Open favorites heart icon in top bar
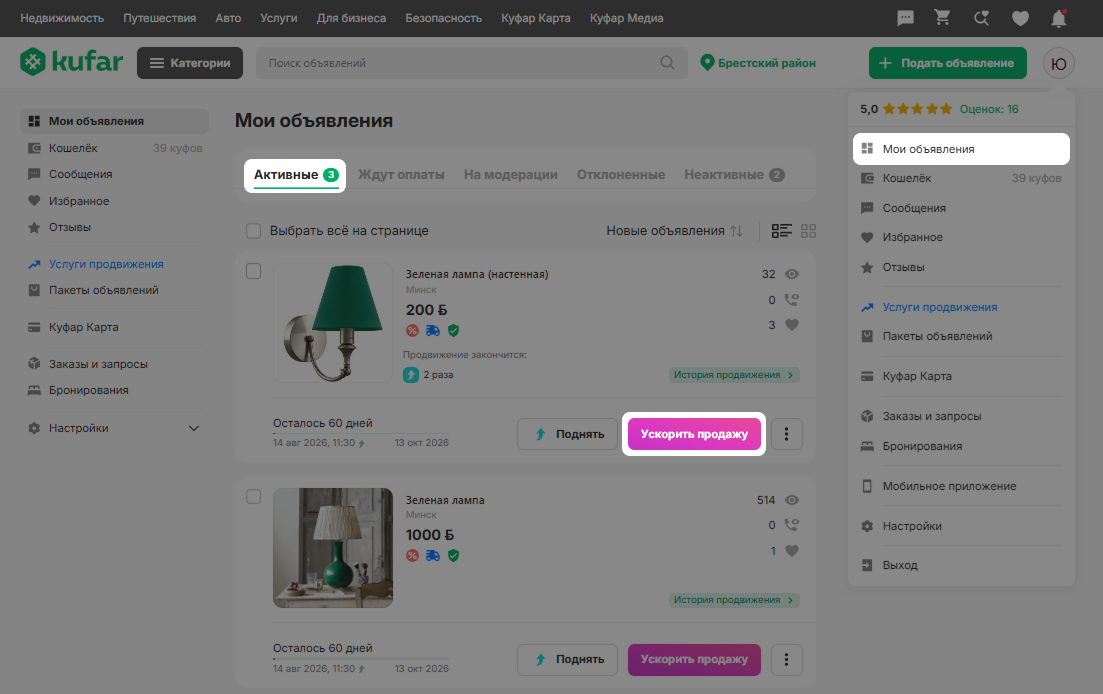Viewport: 1103px width, 694px height. [1020, 18]
